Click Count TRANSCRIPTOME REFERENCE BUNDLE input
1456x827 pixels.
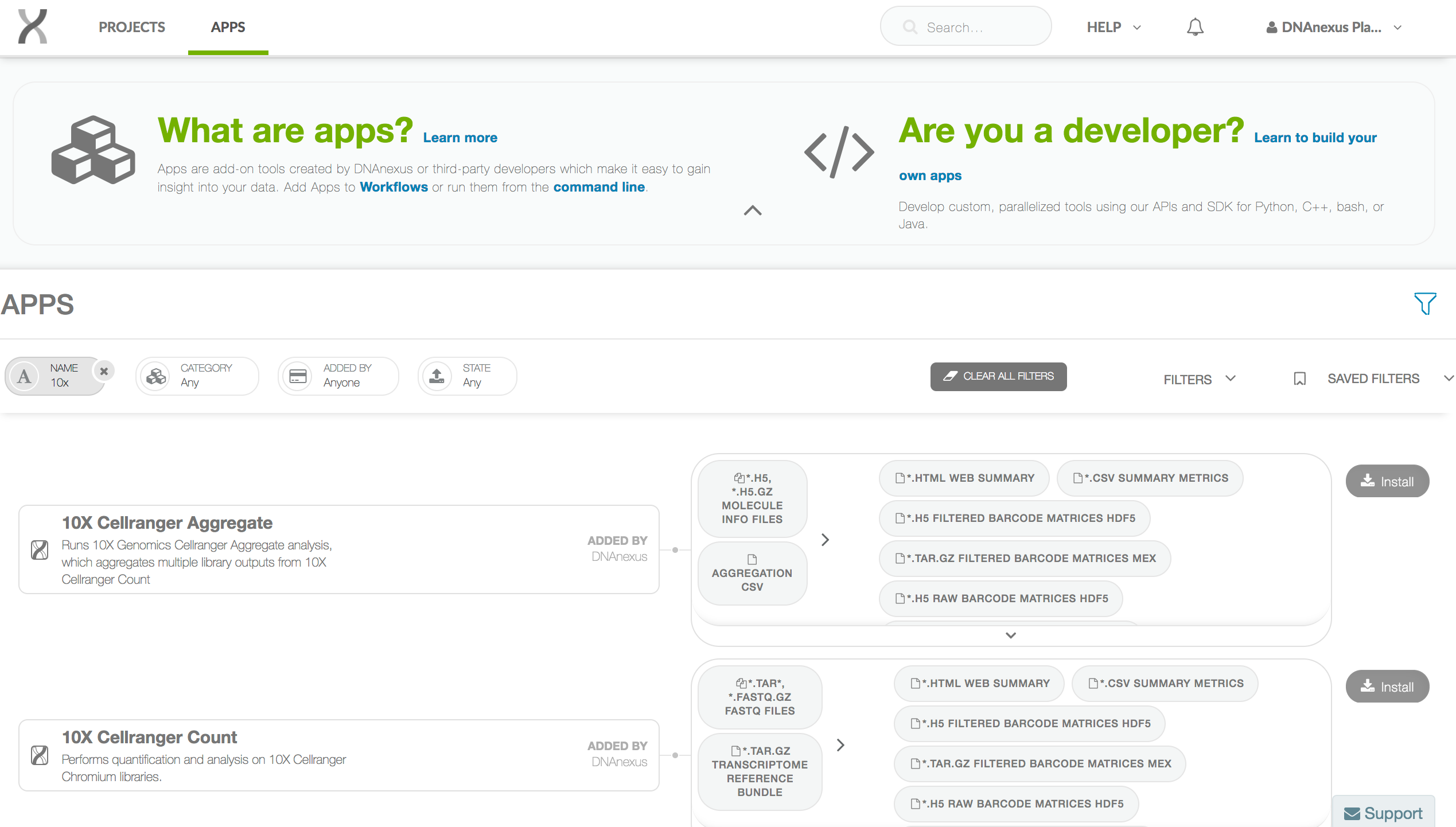click(x=760, y=771)
